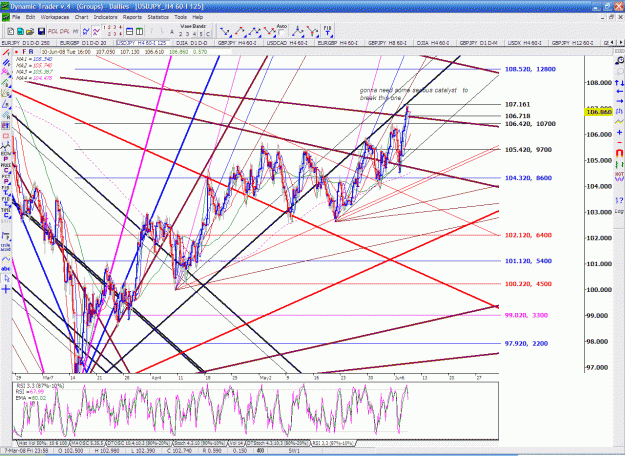Select Wave Bands level 2
The width and height of the screenshot is (625, 456).
pyautogui.click(x=181, y=34)
